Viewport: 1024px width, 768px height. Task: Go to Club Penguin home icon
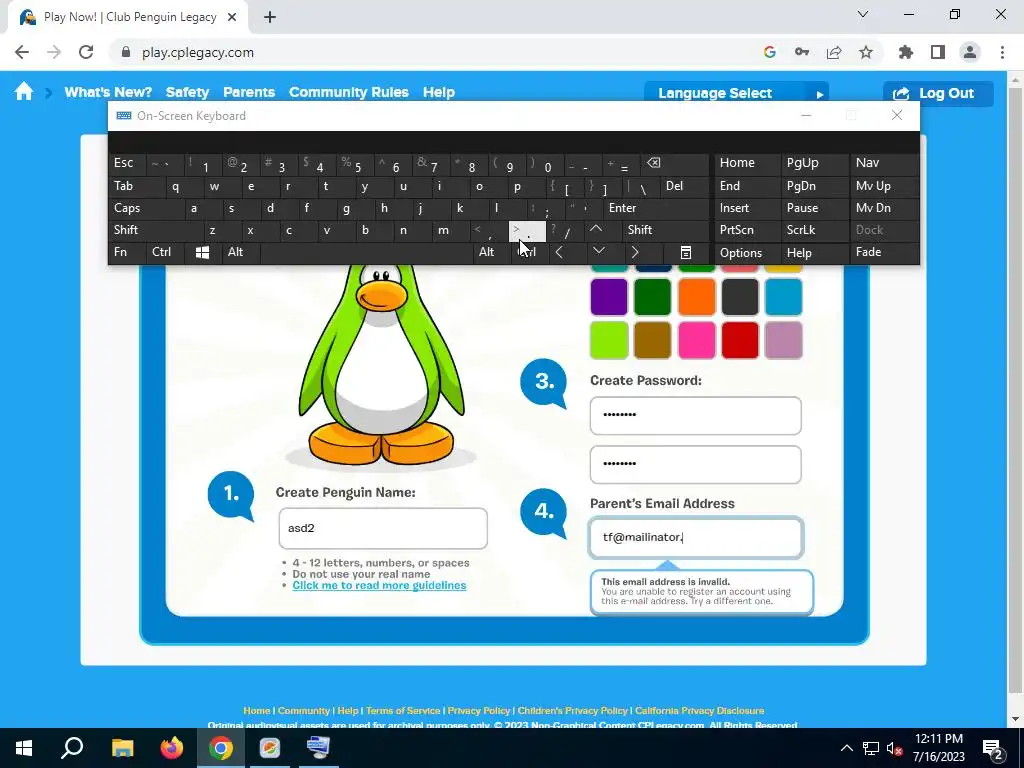(x=24, y=92)
